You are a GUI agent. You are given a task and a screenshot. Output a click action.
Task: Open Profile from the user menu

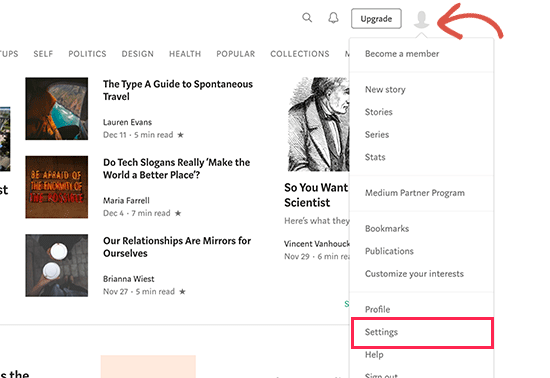[377, 309]
